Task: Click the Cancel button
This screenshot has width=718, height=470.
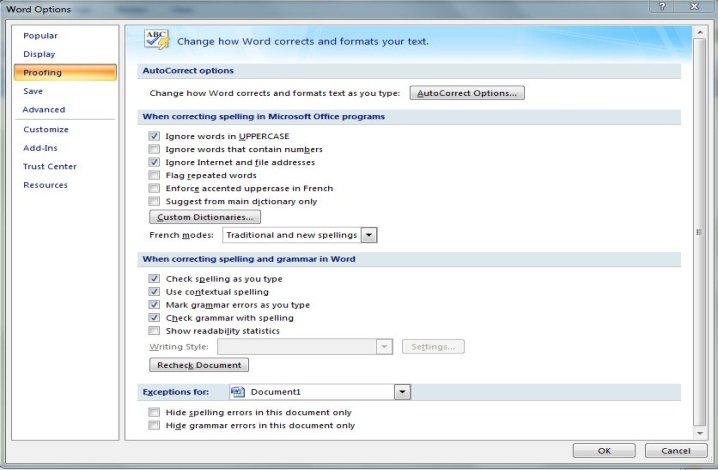Action: tap(676, 451)
